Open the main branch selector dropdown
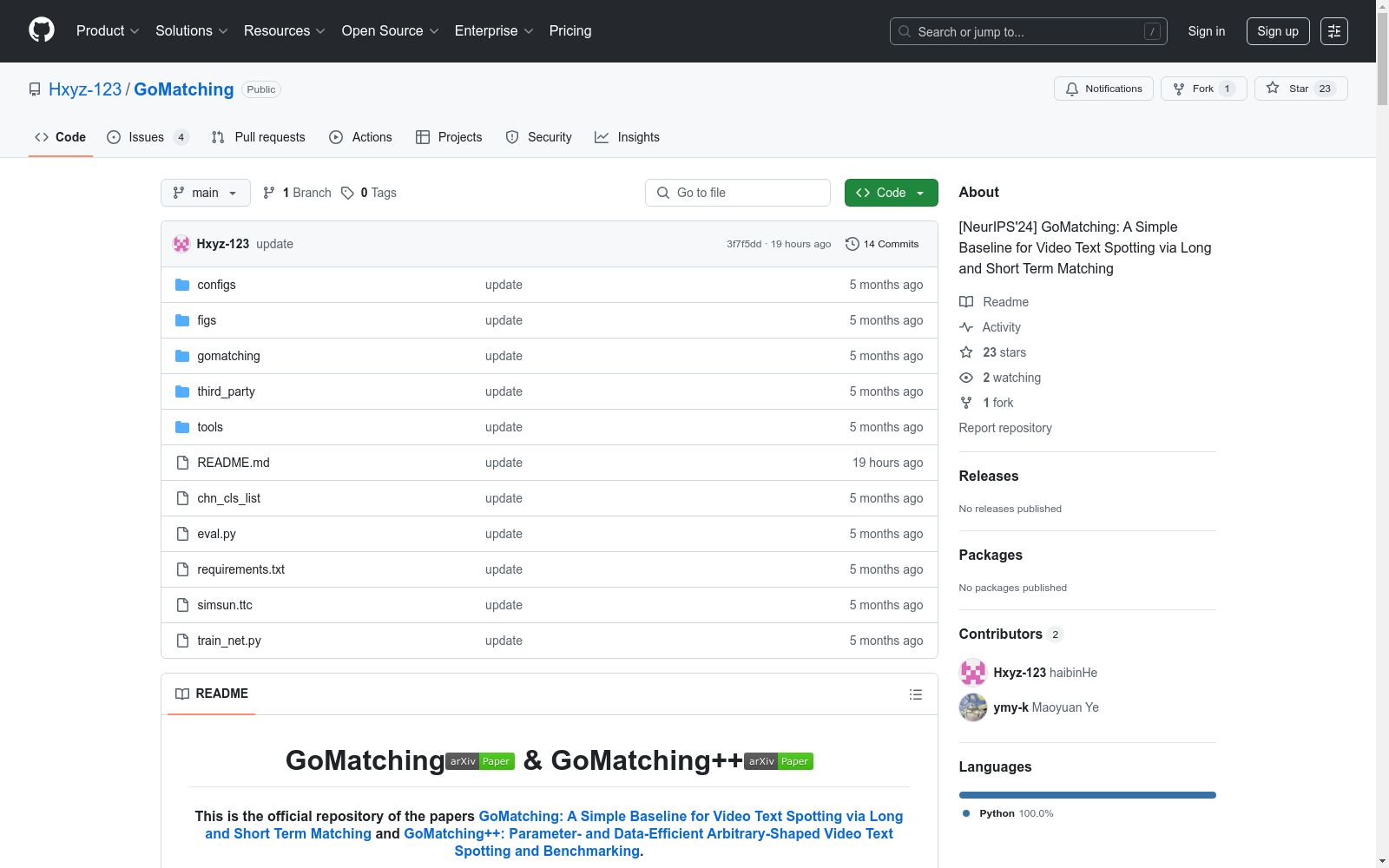 coord(206,193)
